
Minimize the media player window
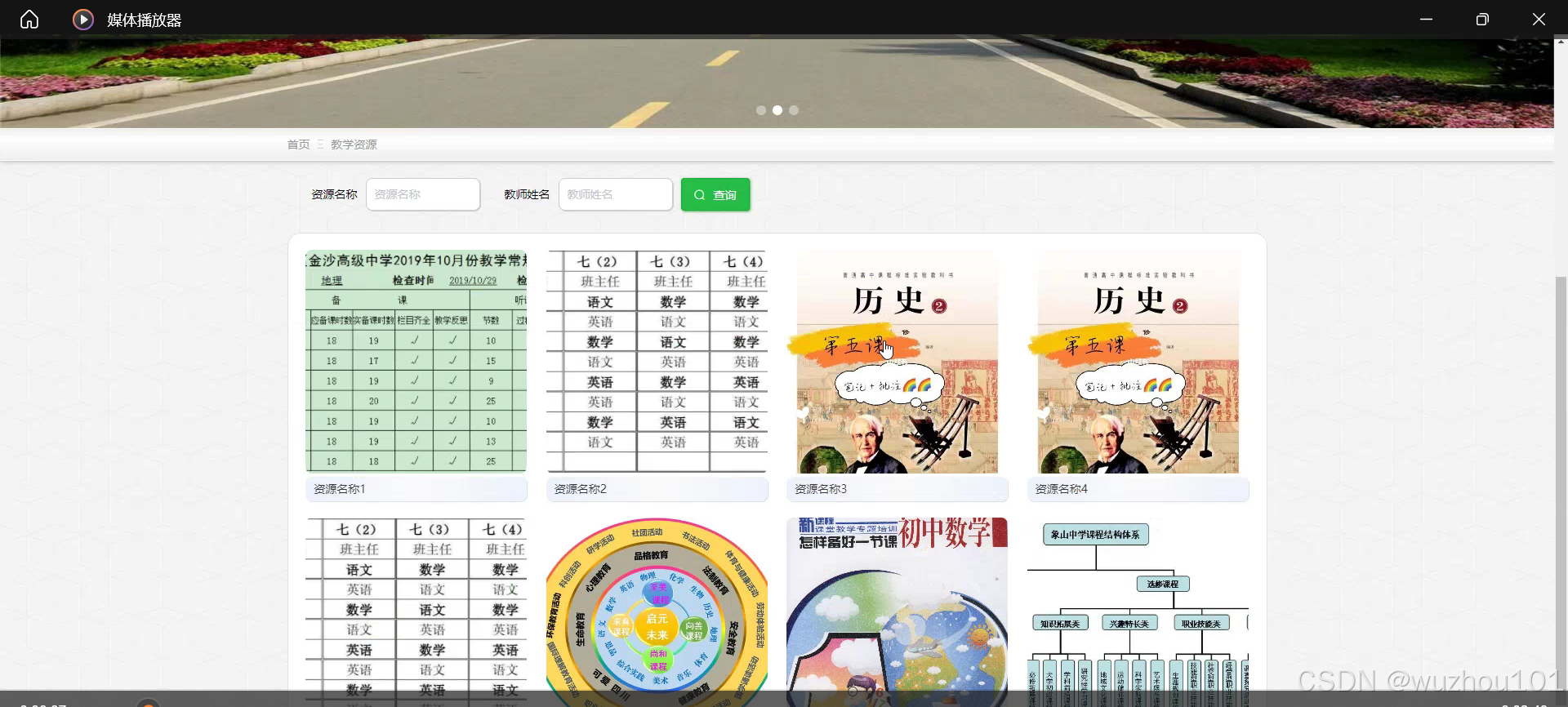1426,20
